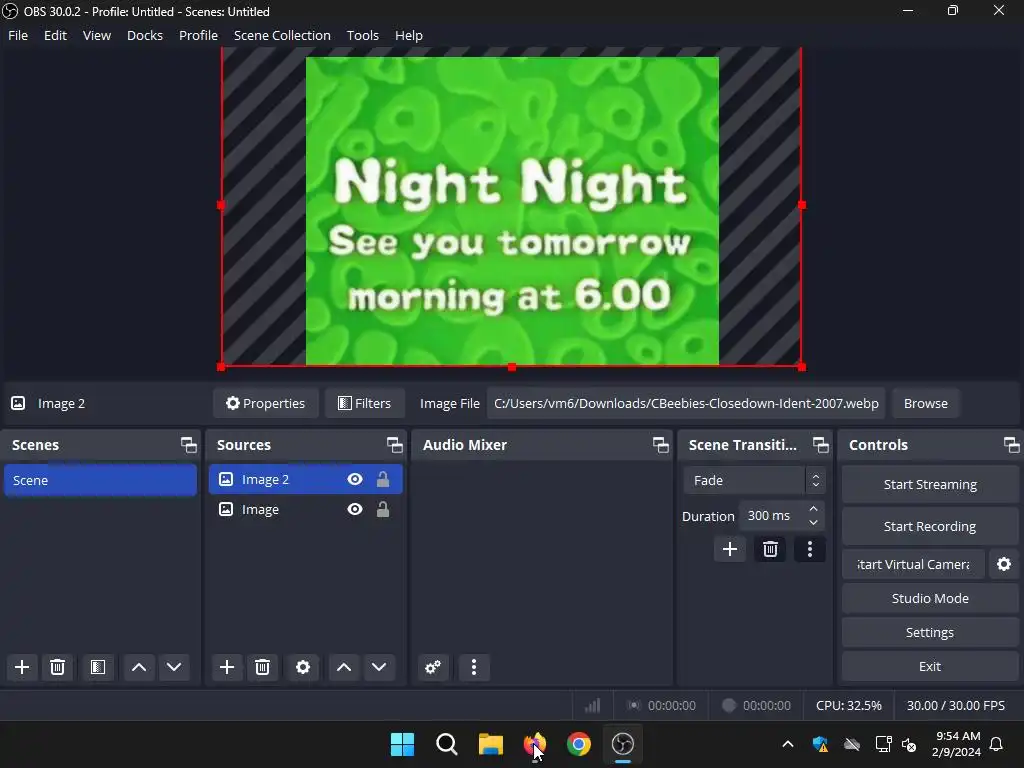Add a scene transition with plus
The image size is (1024, 768).
click(730, 549)
